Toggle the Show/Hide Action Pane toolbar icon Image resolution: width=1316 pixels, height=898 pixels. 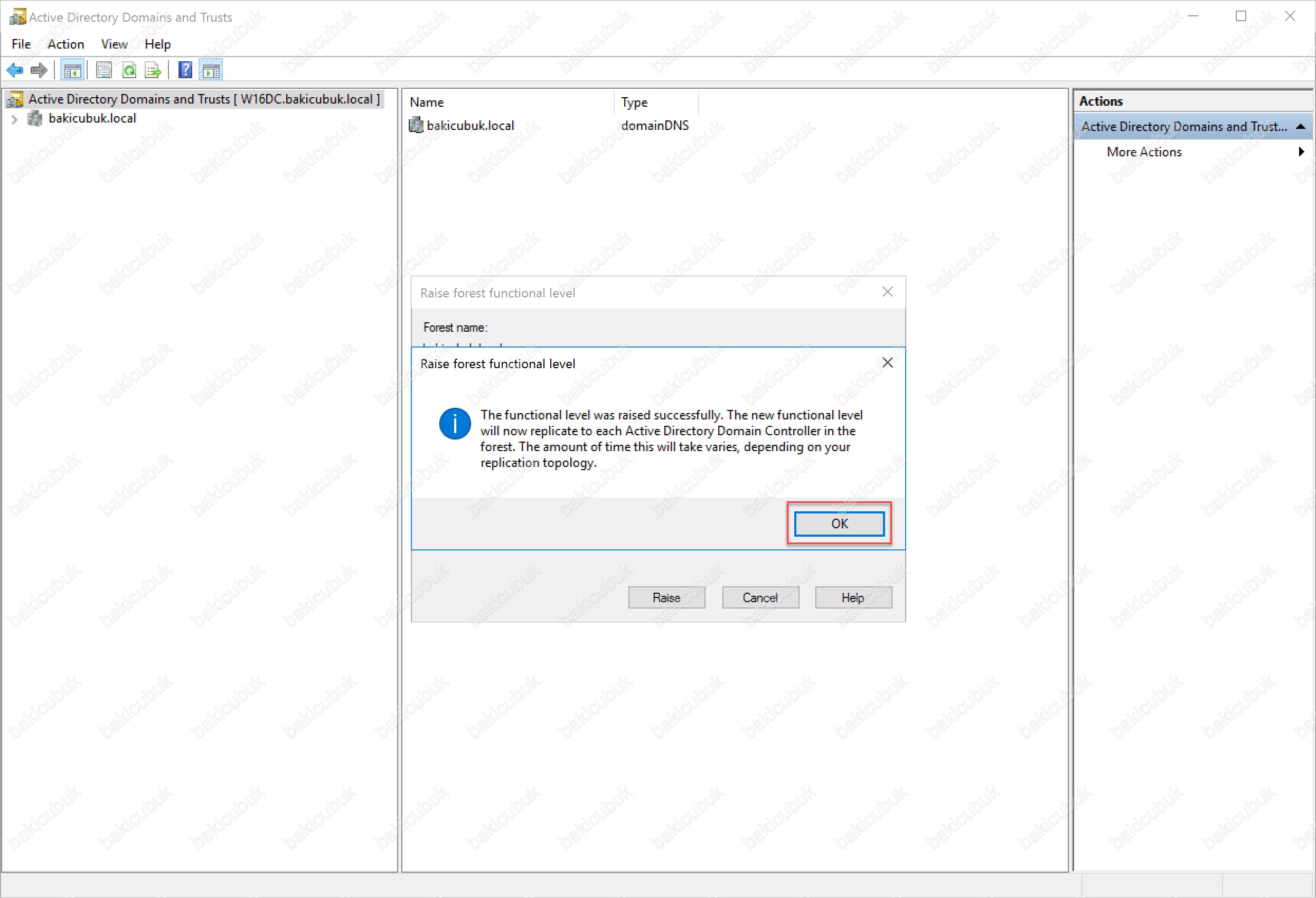coord(211,70)
